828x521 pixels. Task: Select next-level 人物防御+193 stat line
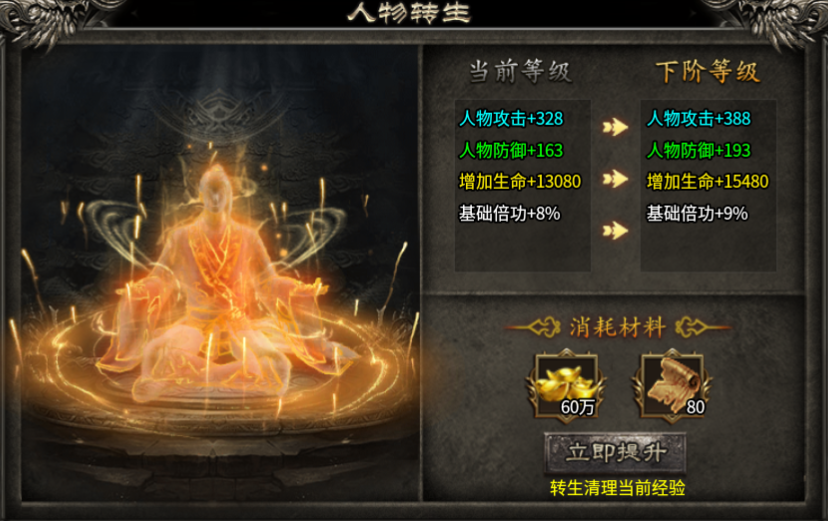coord(698,150)
